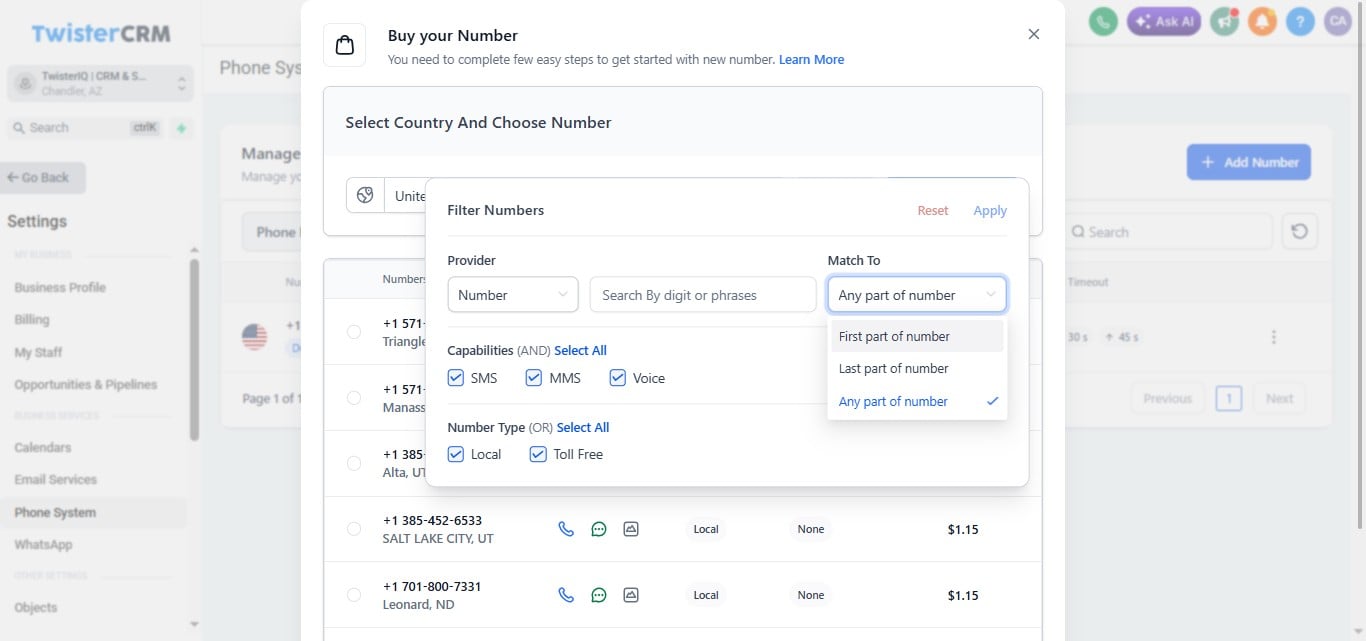Open the megaphone announcements icon
The height and width of the screenshot is (641, 1366).
point(1224,21)
